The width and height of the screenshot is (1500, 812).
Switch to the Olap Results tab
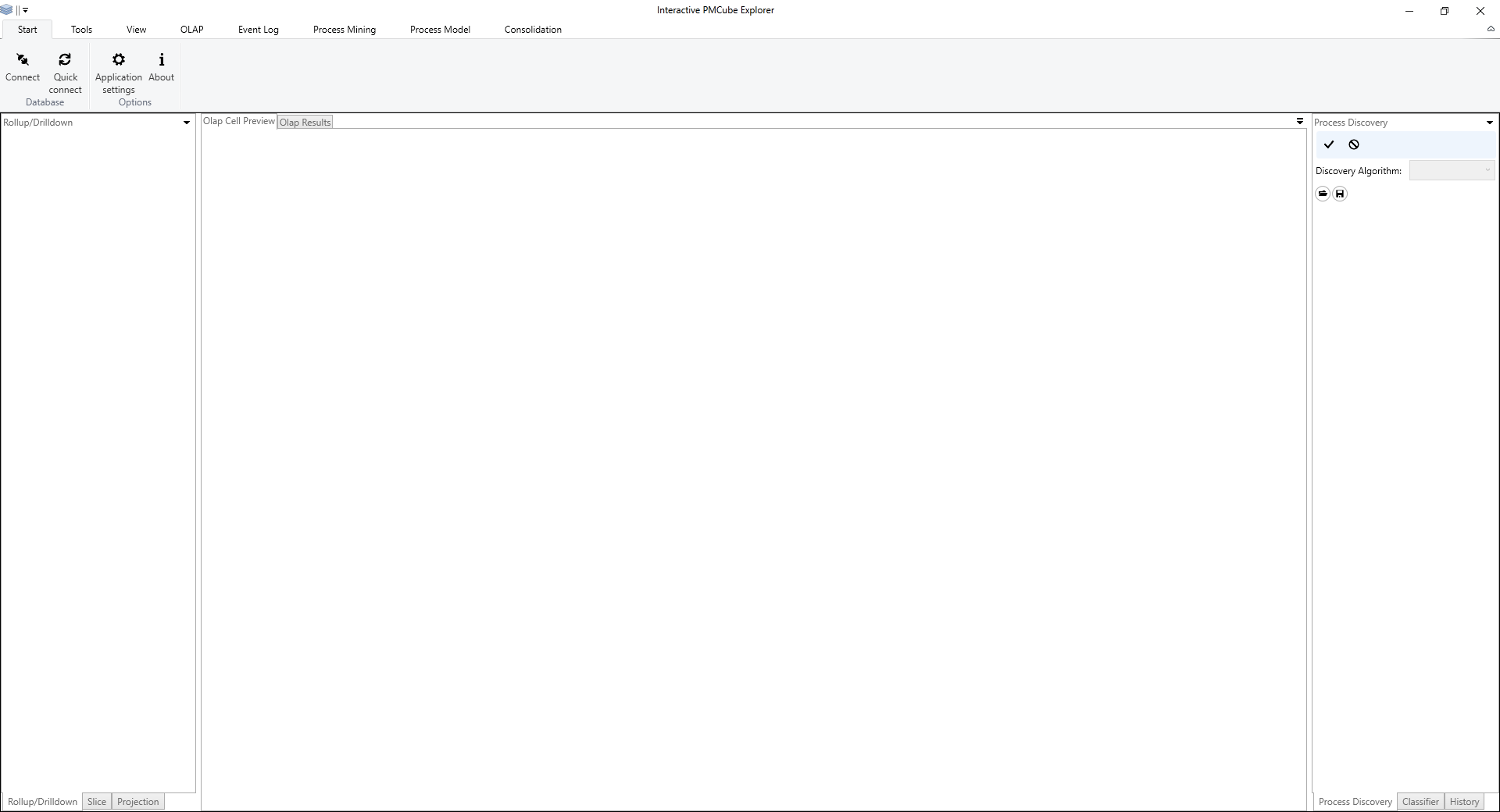[305, 122]
